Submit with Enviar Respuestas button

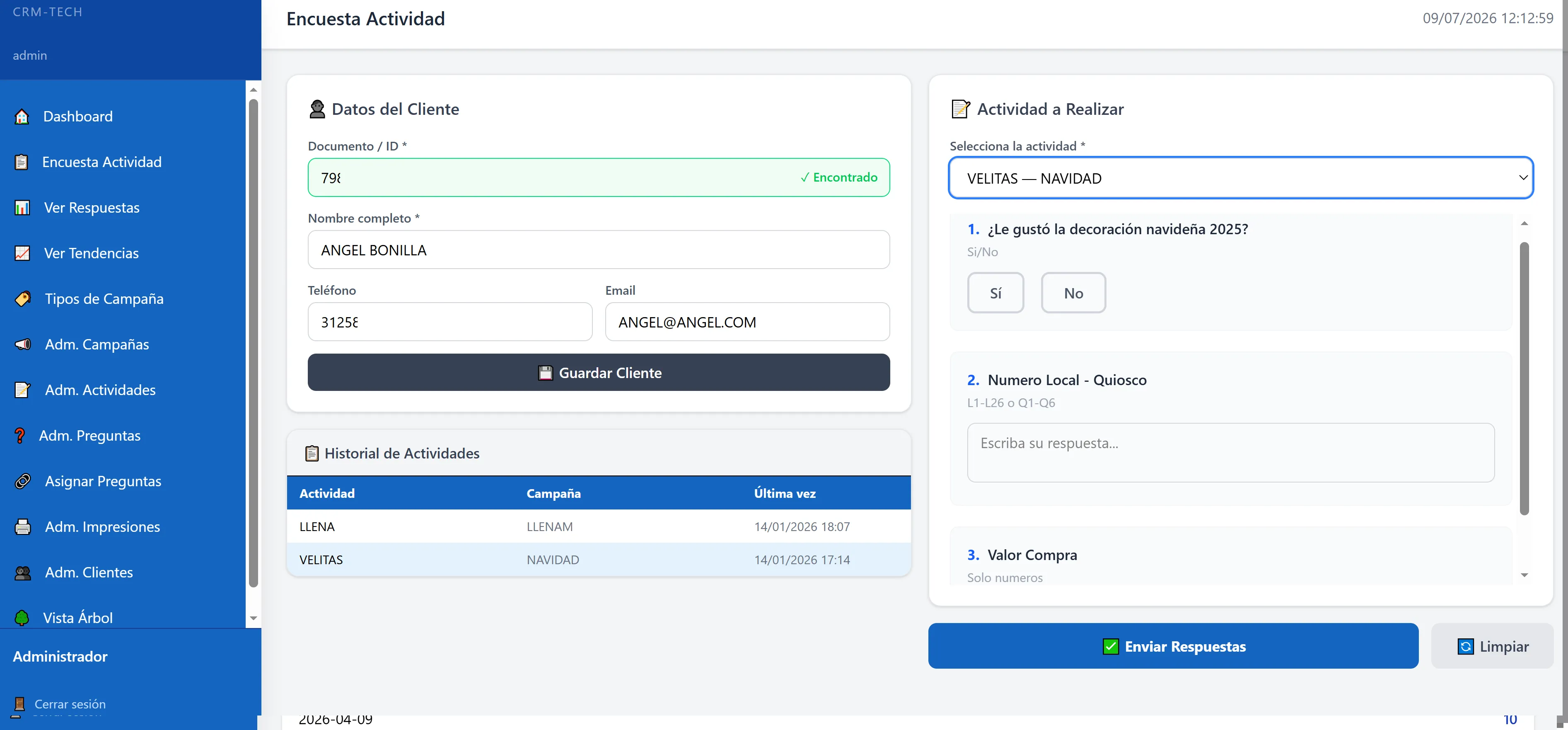1173,646
